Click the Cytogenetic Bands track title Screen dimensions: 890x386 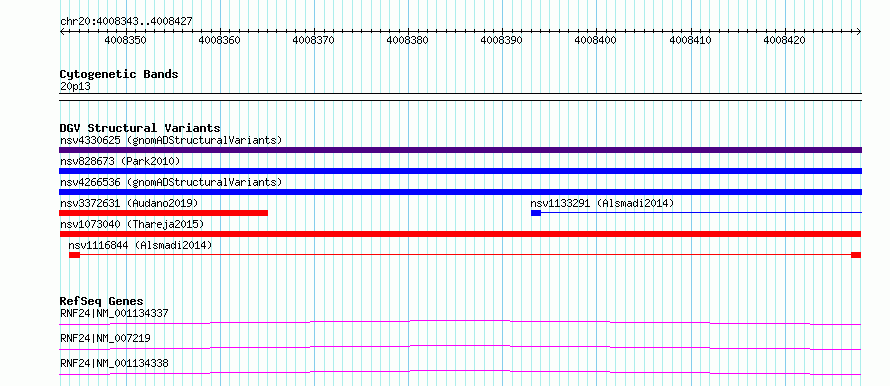click(x=119, y=74)
